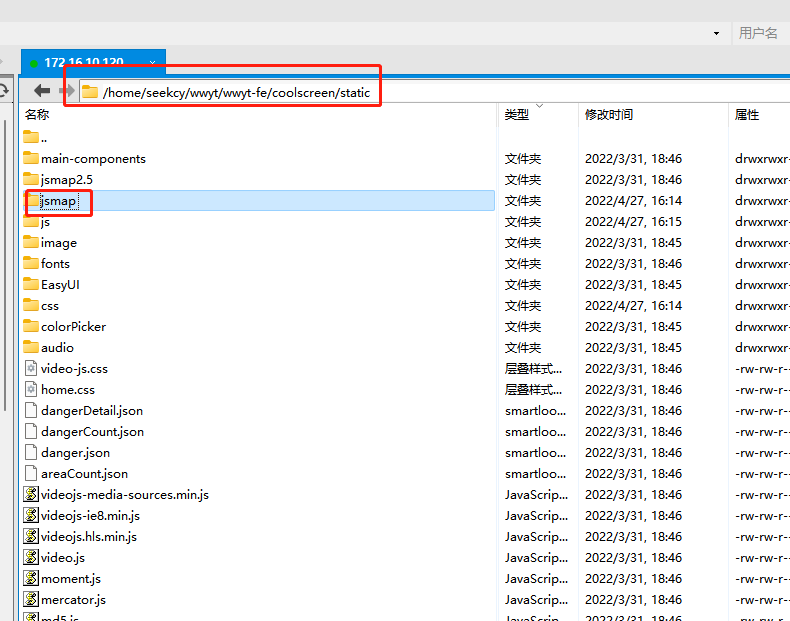This screenshot has width=790, height=621.
Task: Select the jsmap folder name
Action: tap(58, 201)
